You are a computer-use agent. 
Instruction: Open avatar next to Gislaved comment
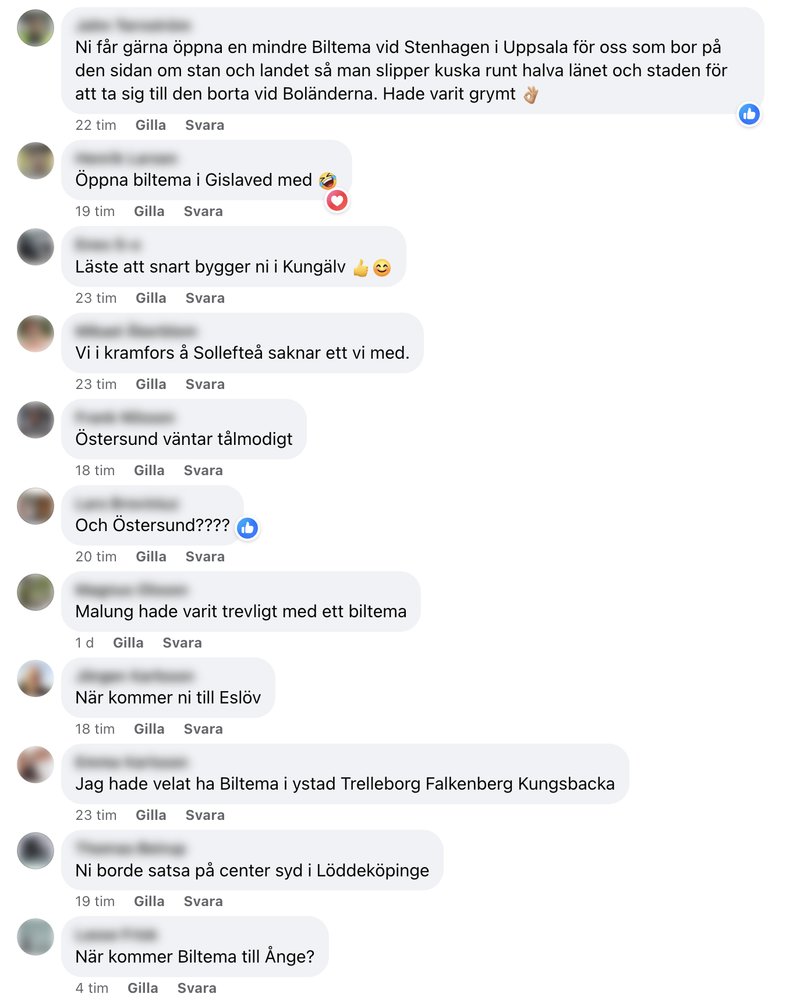35,160
